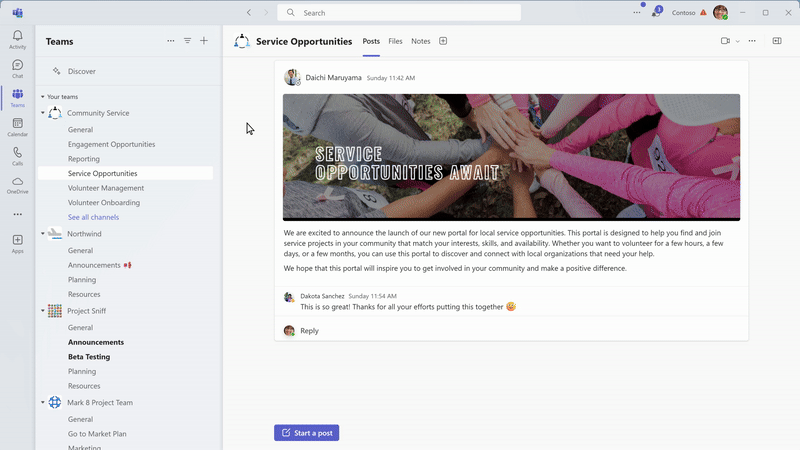The image size is (800, 450).
Task: Filter the teams list
Action: [x=187, y=41]
